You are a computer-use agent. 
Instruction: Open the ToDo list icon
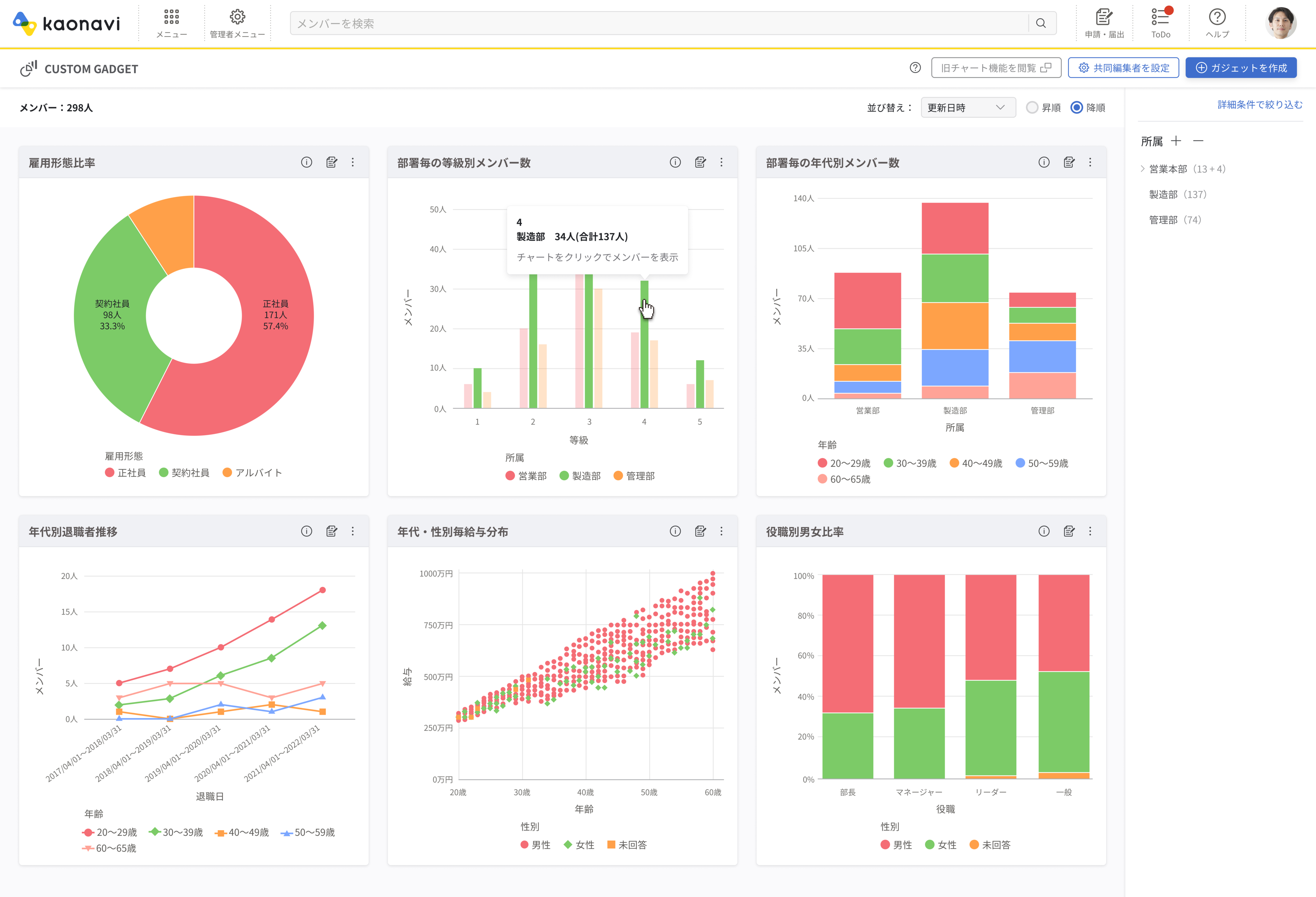tap(1160, 23)
